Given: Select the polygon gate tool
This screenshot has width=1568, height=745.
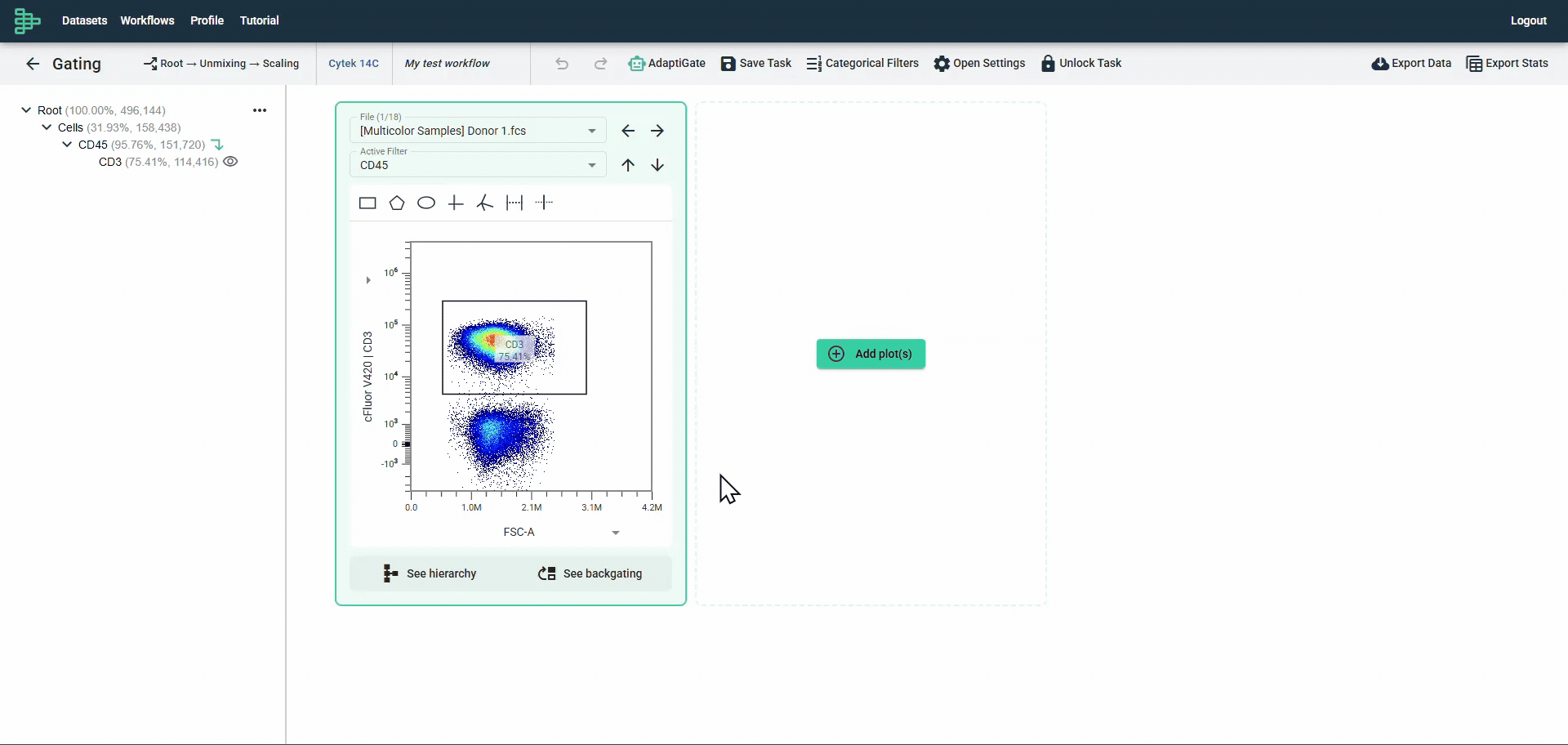Looking at the screenshot, I should pos(397,203).
